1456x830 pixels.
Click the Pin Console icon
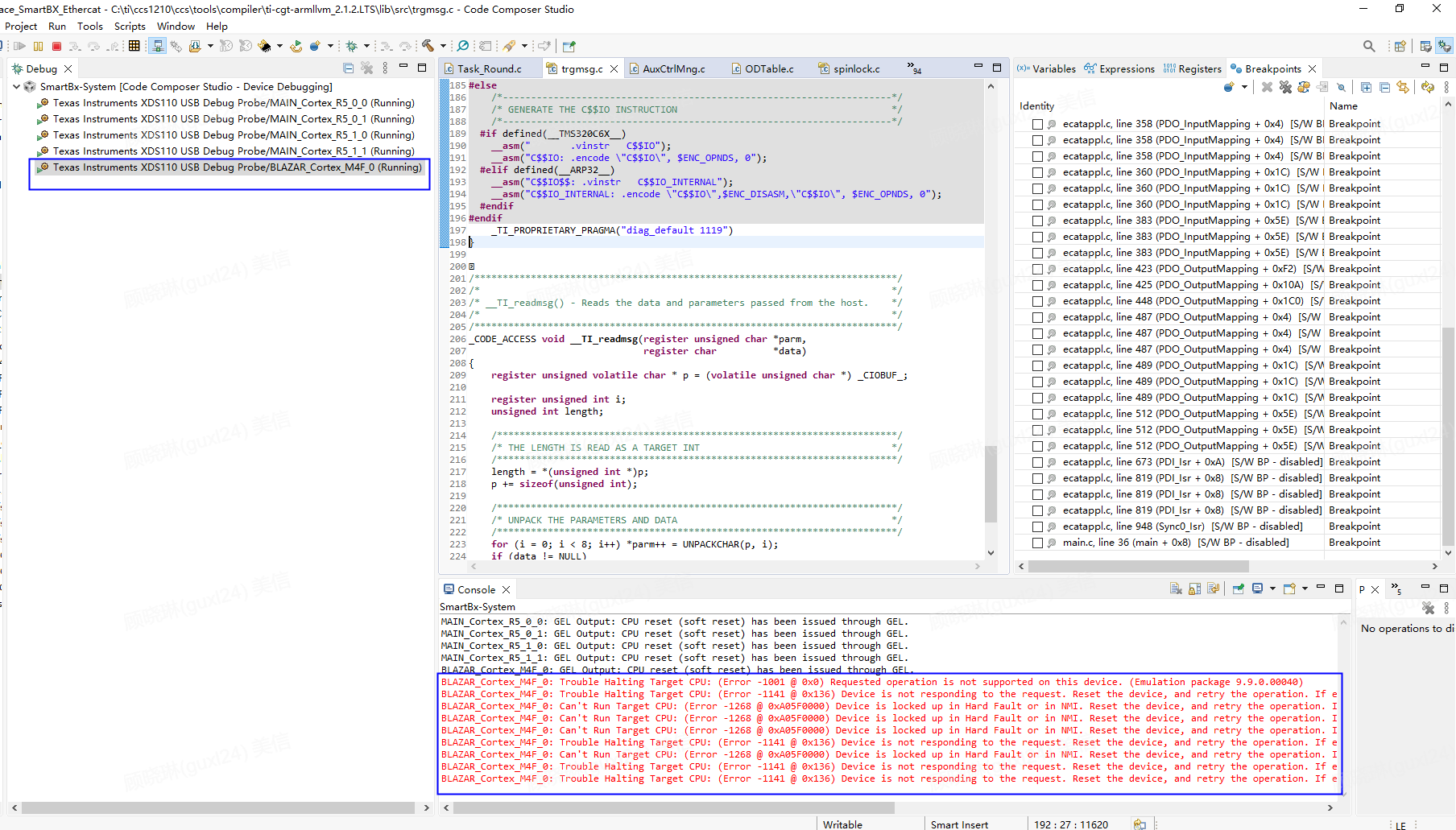pyautogui.click(x=1239, y=589)
